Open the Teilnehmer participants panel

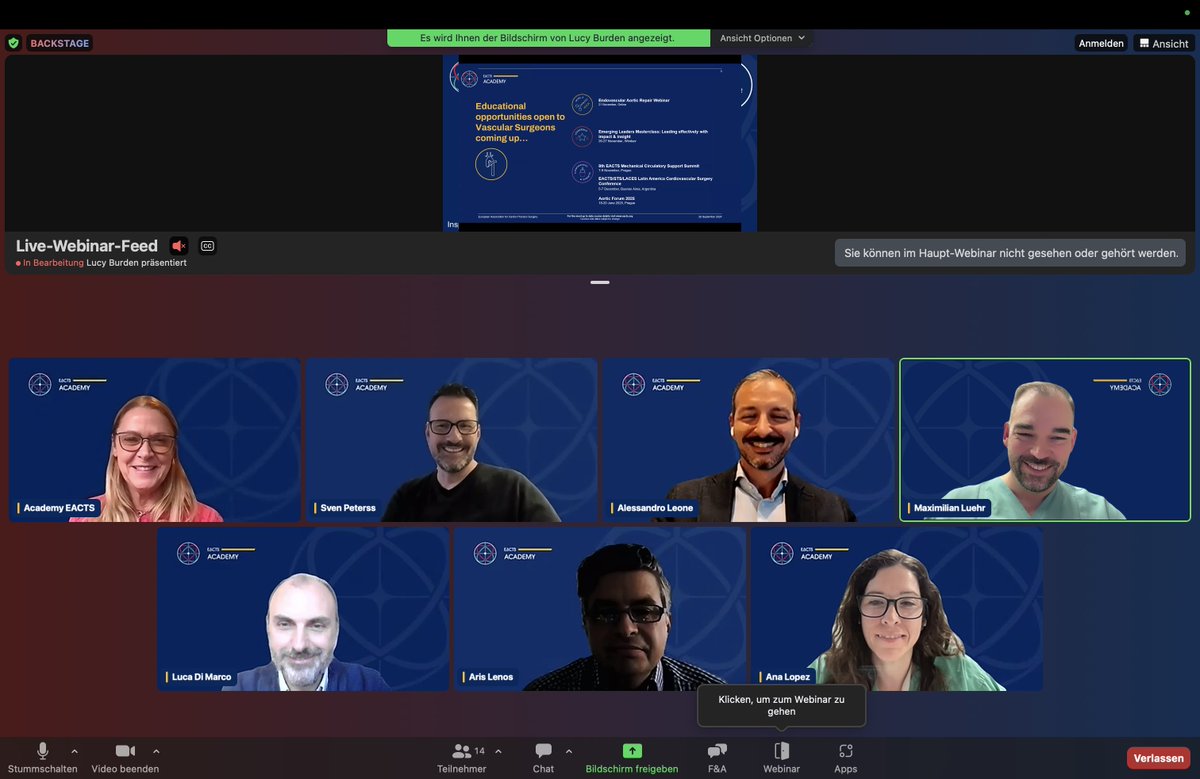[x=462, y=757]
